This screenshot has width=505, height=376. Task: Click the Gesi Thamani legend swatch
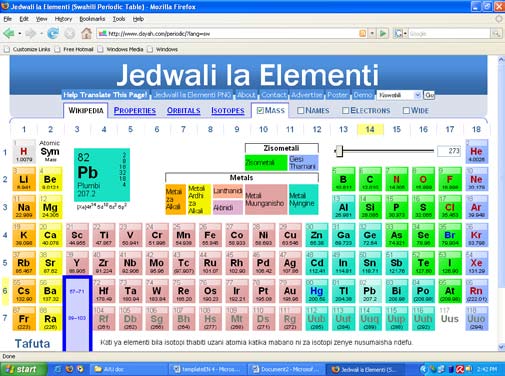point(303,162)
